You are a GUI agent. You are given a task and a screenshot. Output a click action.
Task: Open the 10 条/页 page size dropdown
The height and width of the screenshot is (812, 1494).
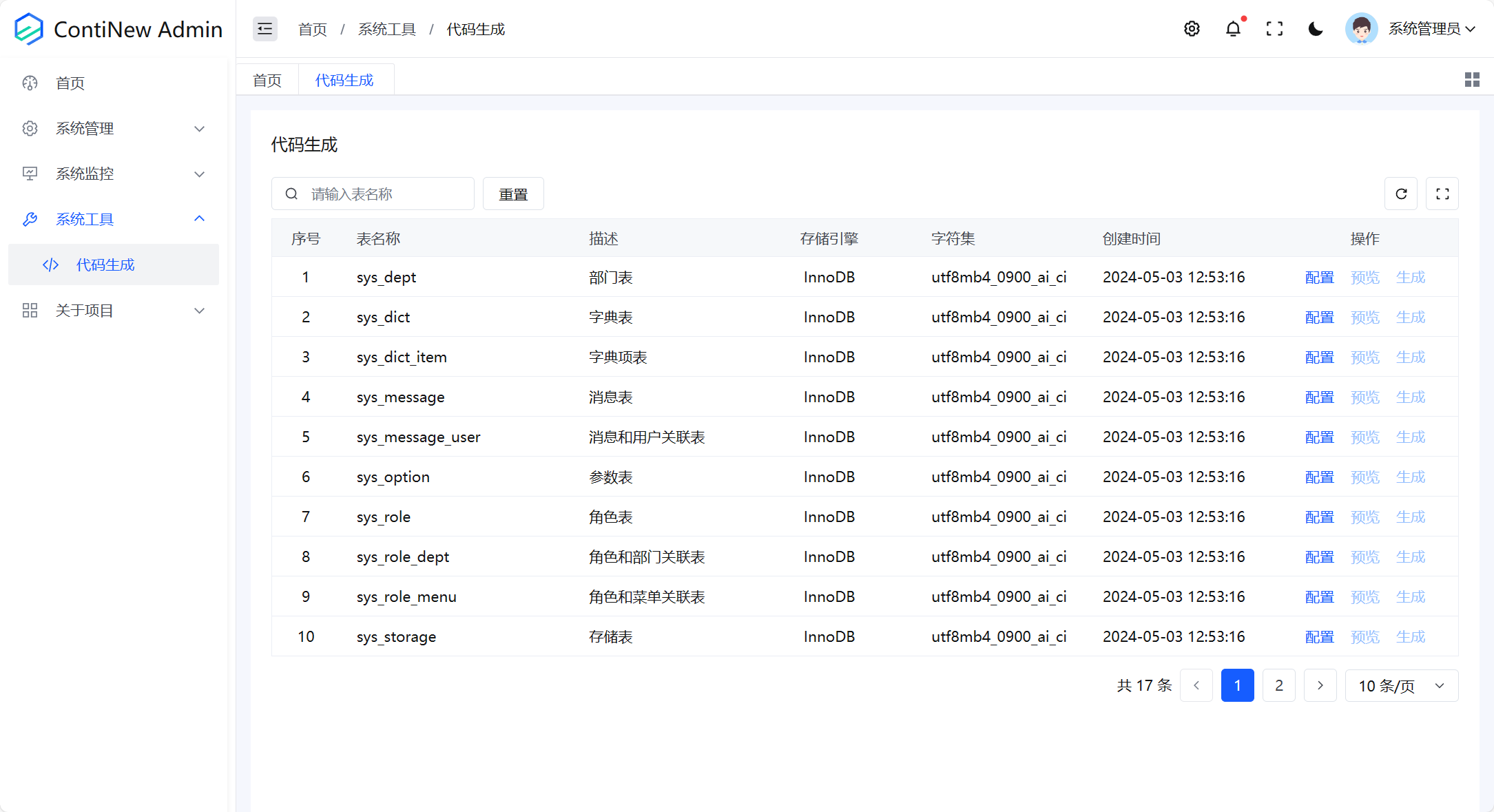click(x=1401, y=686)
